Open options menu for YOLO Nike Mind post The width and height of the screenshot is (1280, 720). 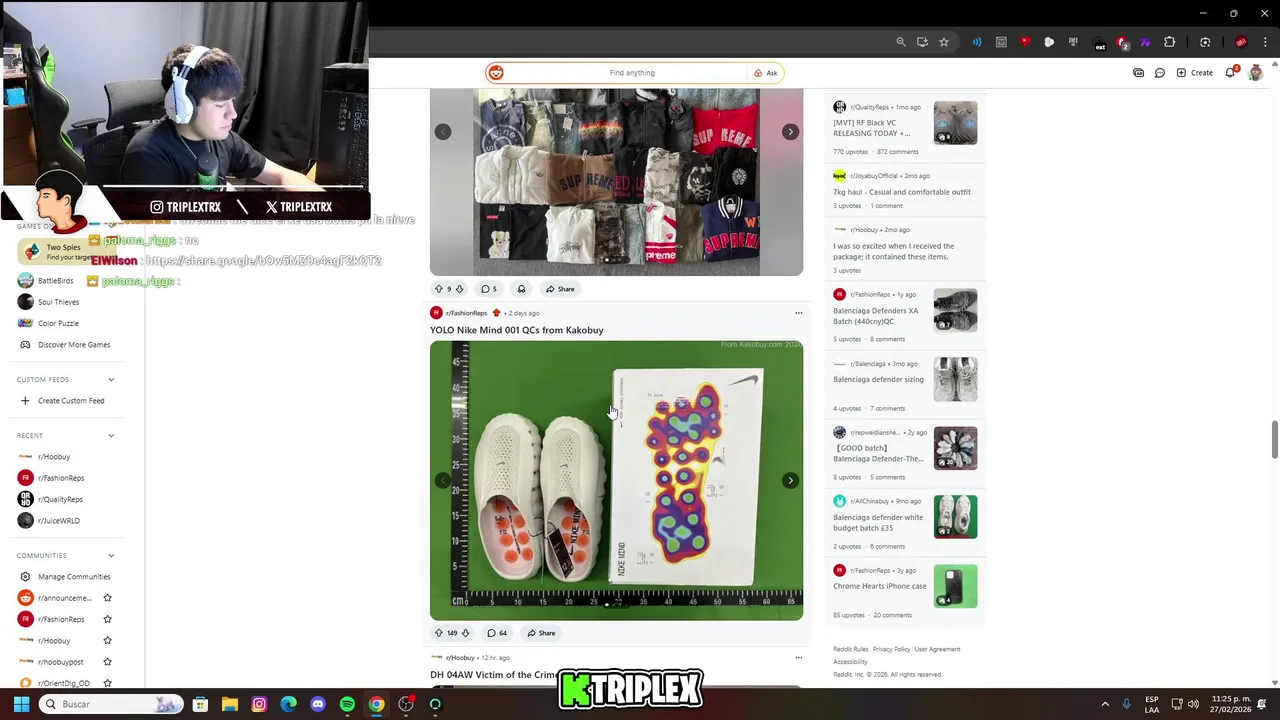[798, 313]
